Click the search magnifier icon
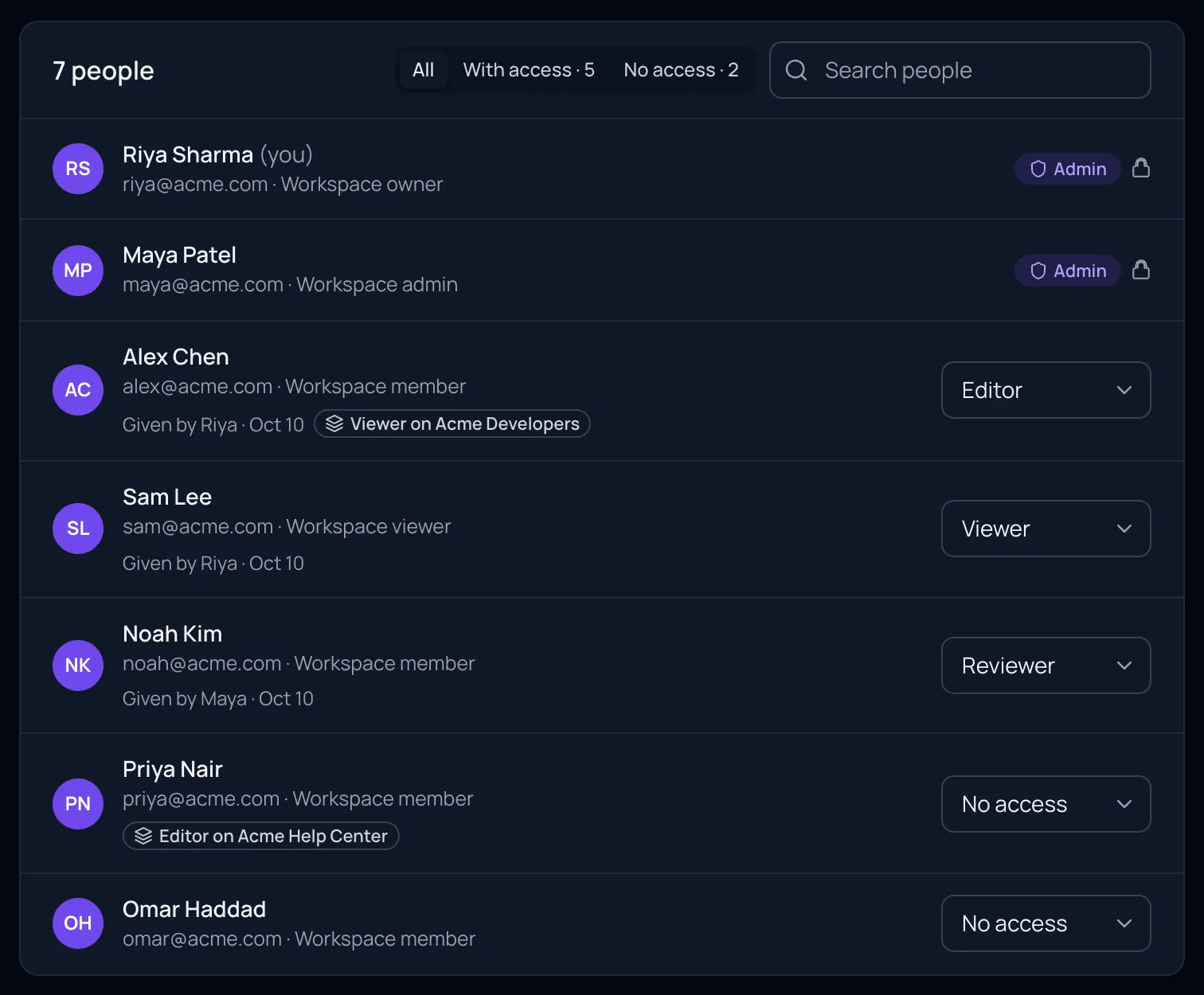Image resolution: width=1204 pixels, height=995 pixels. (796, 70)
